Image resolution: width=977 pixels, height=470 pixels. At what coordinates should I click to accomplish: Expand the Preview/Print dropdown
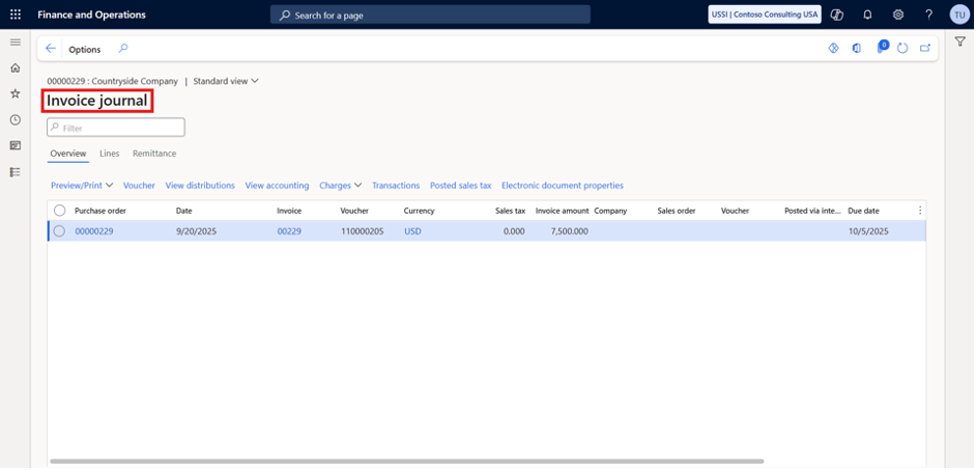[x=82, y=185]
